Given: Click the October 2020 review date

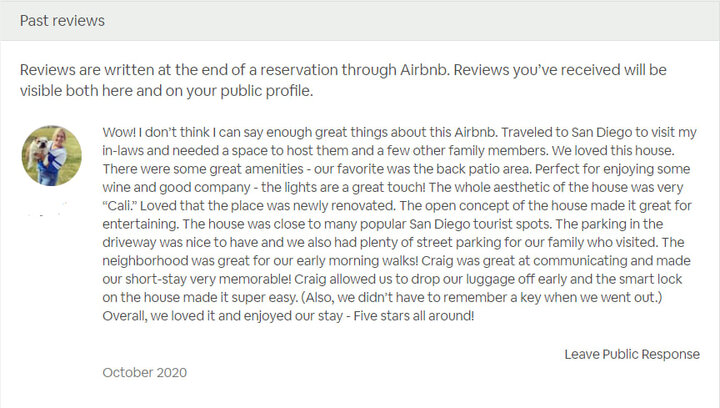Looking at the screenshot, I should pyautogui.click(x=144, y=372).
